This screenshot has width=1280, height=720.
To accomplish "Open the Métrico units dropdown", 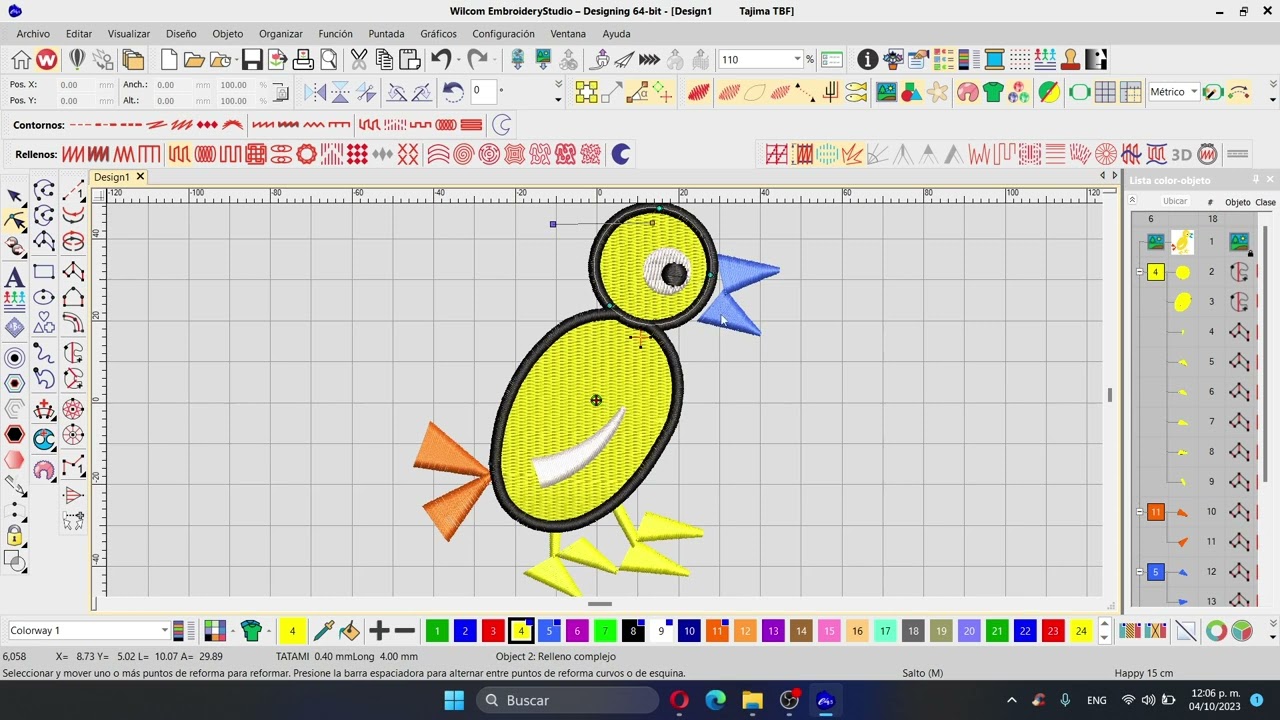I will pos(1193,92).
